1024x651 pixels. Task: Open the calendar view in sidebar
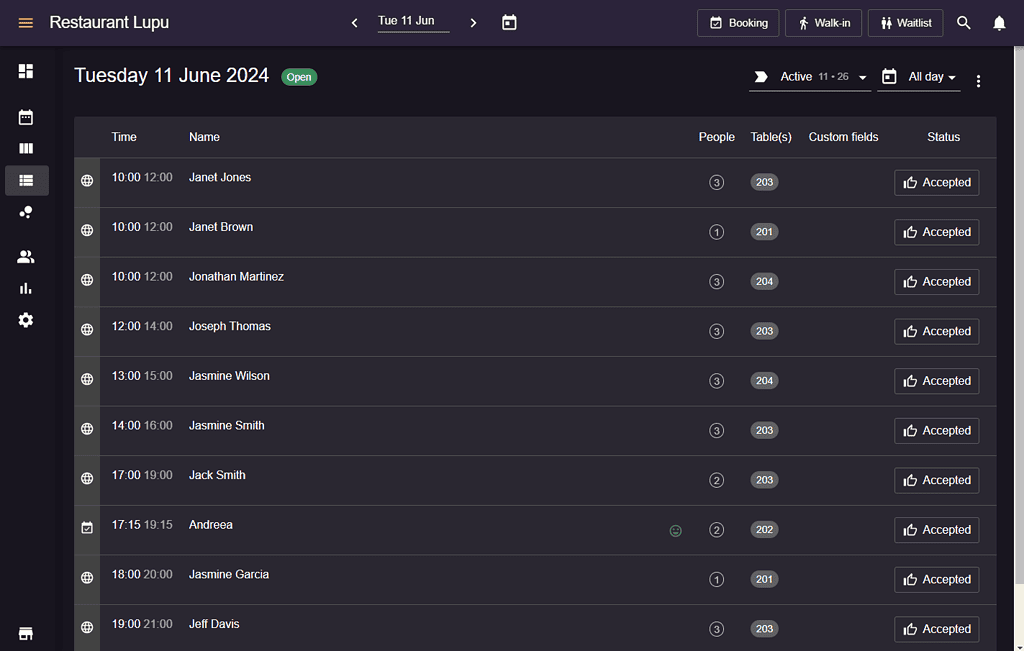(25, 118)
